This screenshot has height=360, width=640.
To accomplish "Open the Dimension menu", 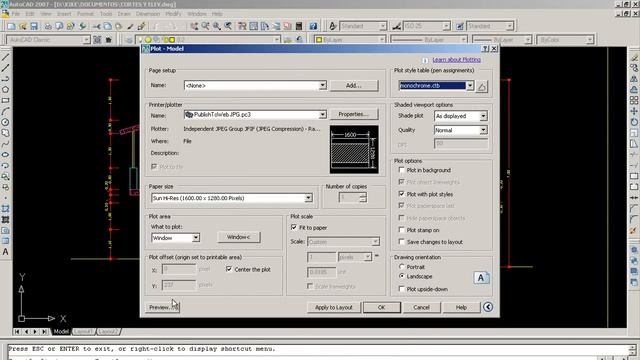I will tap(148, 13).
